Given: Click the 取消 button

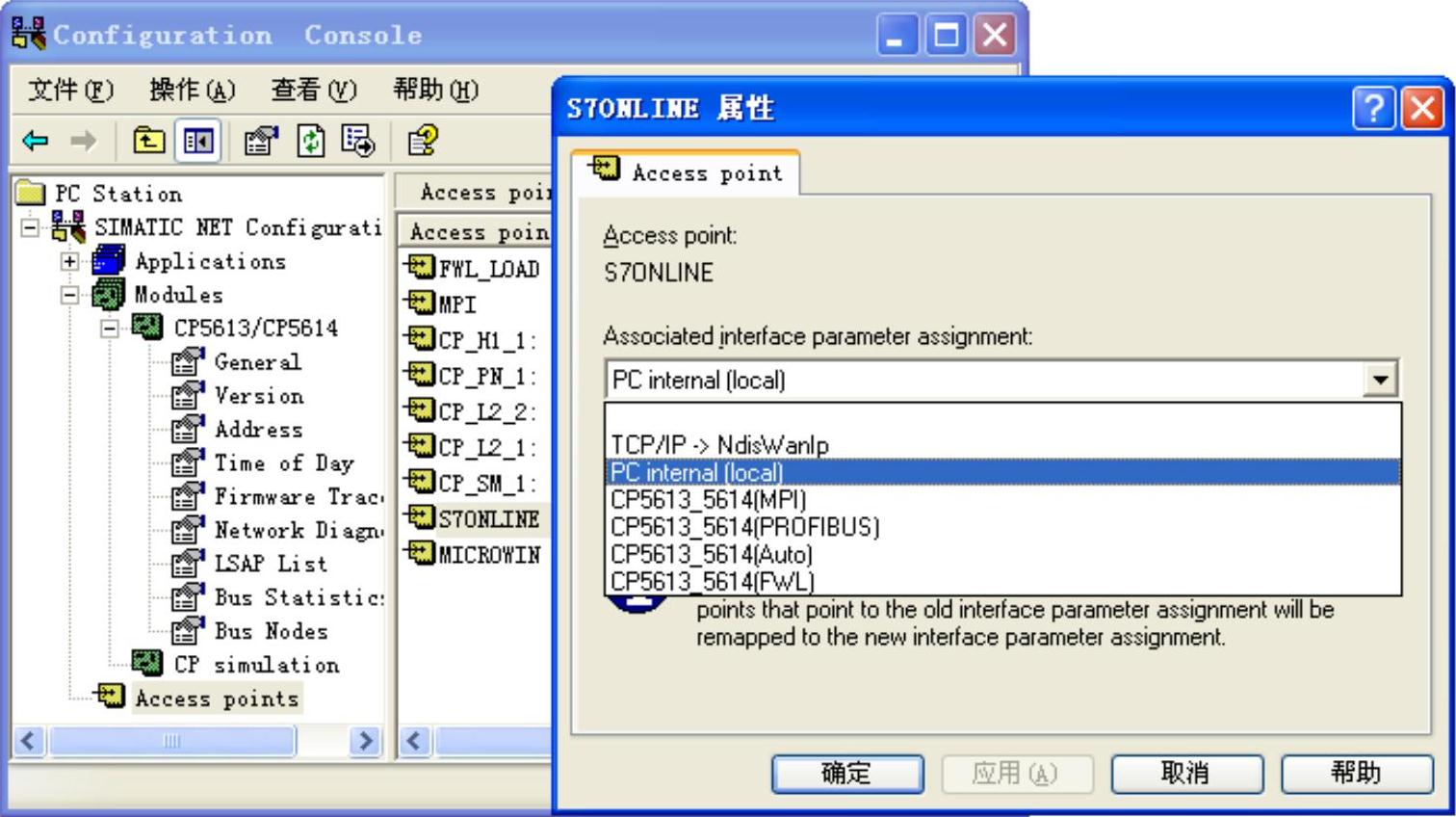Looking at the screenshot, I should click(1186, 773).
